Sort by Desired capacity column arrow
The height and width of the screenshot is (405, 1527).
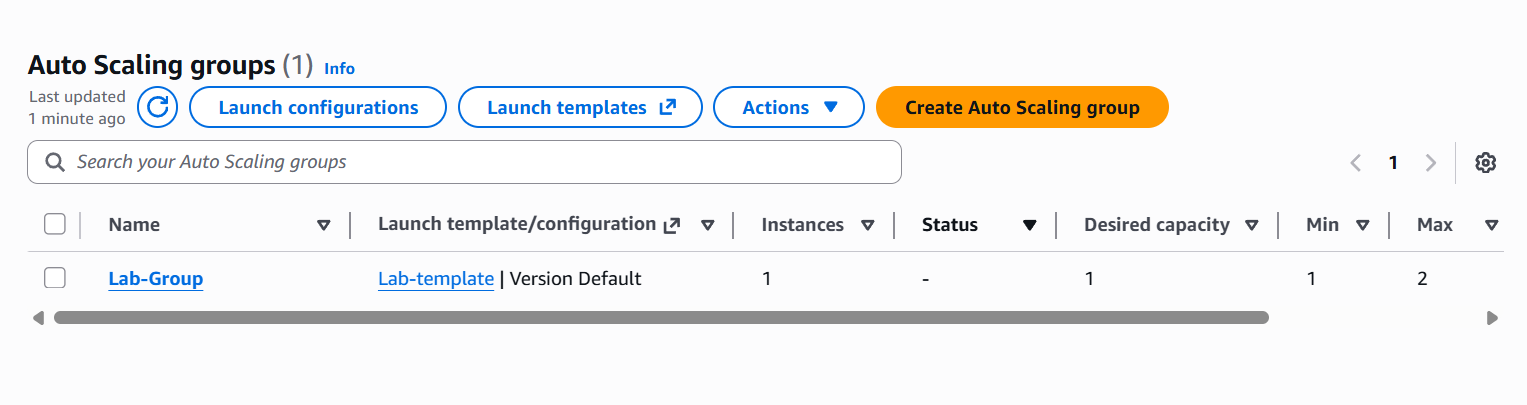(1251, 225)
